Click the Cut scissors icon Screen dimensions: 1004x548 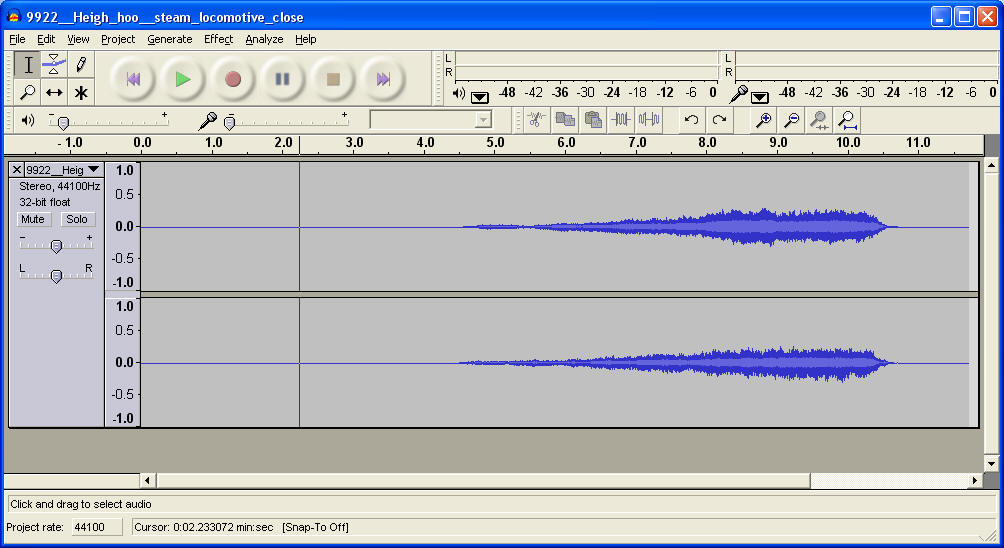536,120
